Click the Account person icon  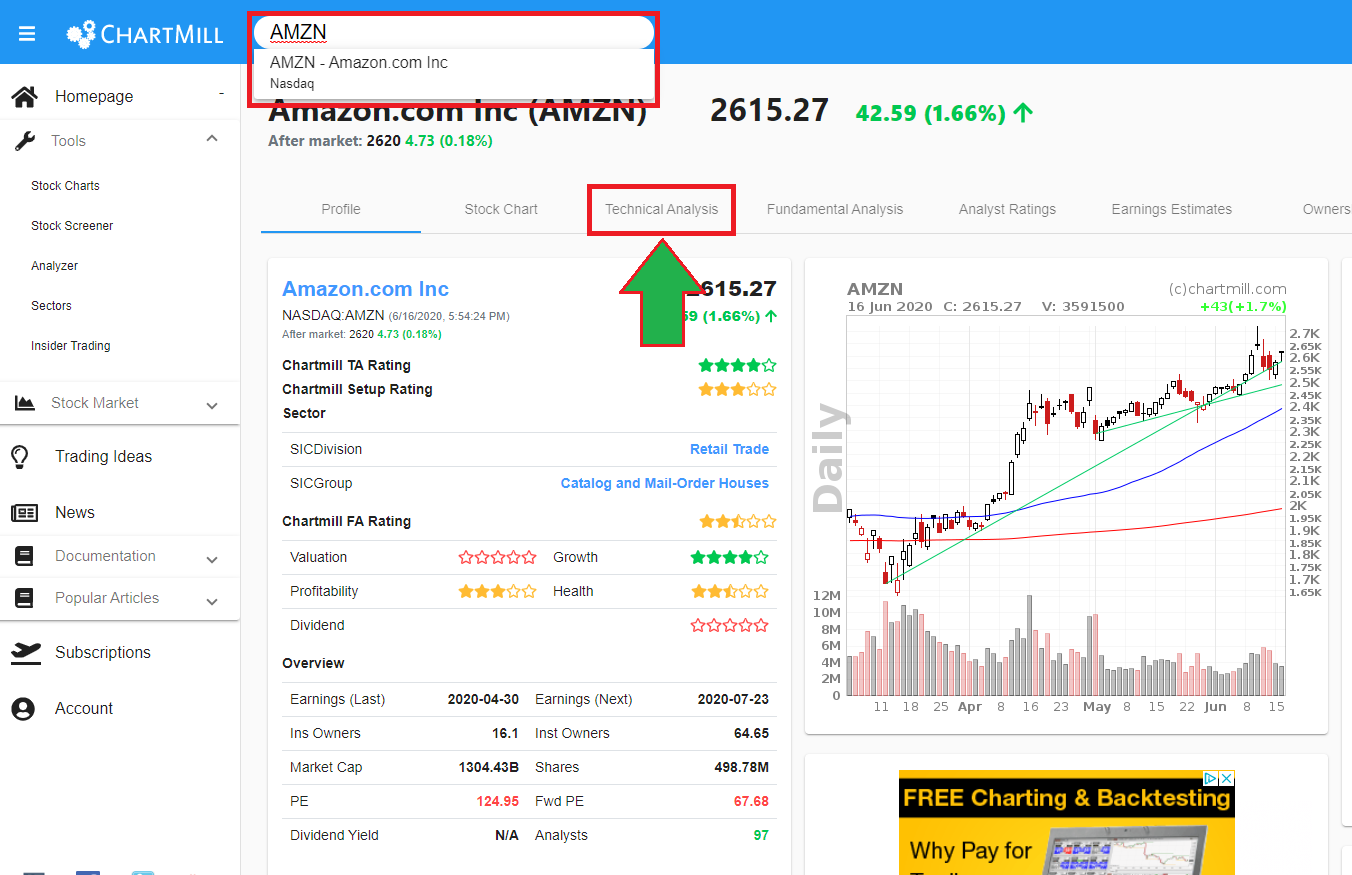23,709
